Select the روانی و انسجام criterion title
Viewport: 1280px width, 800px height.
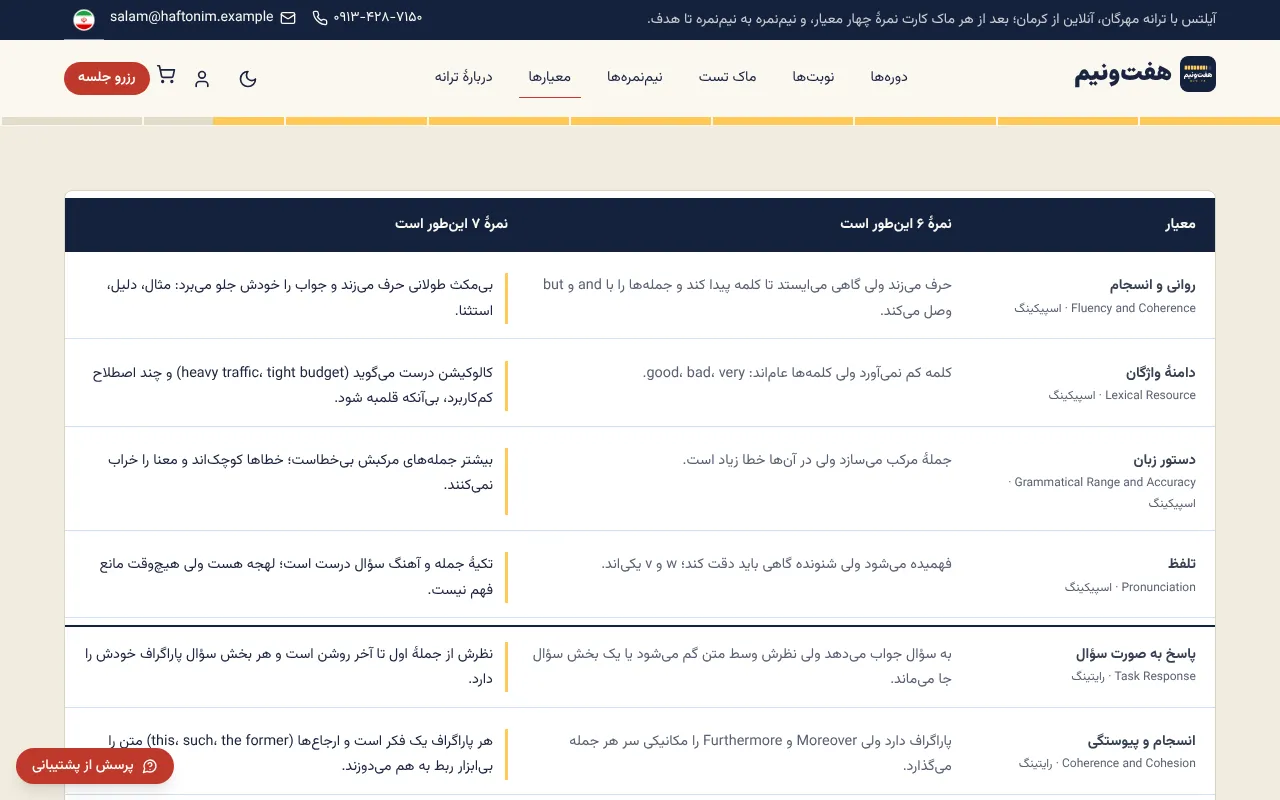[1152, 285]
